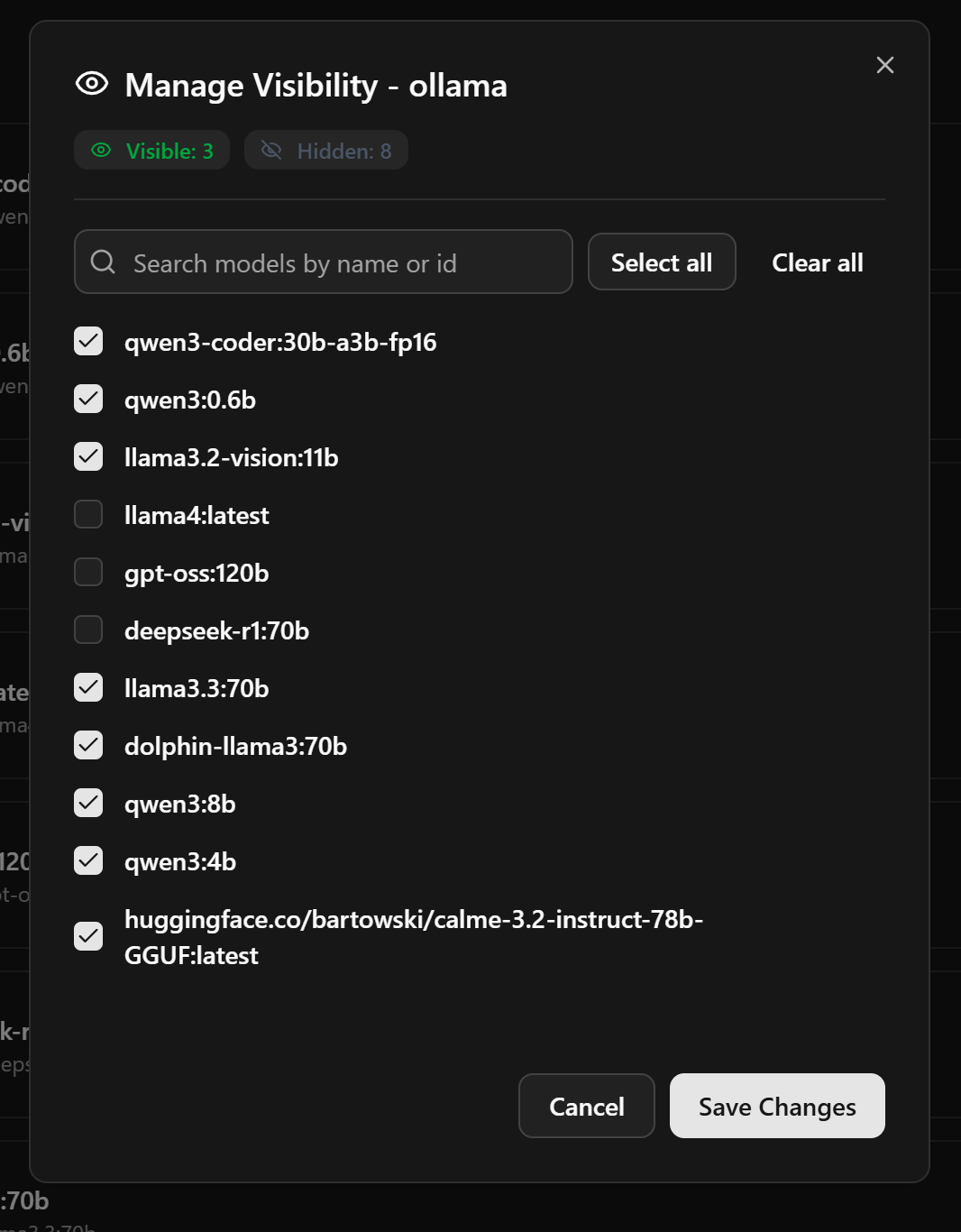Hide llama3.2-vision:11b by unchecking it

[x=87, y=457]
